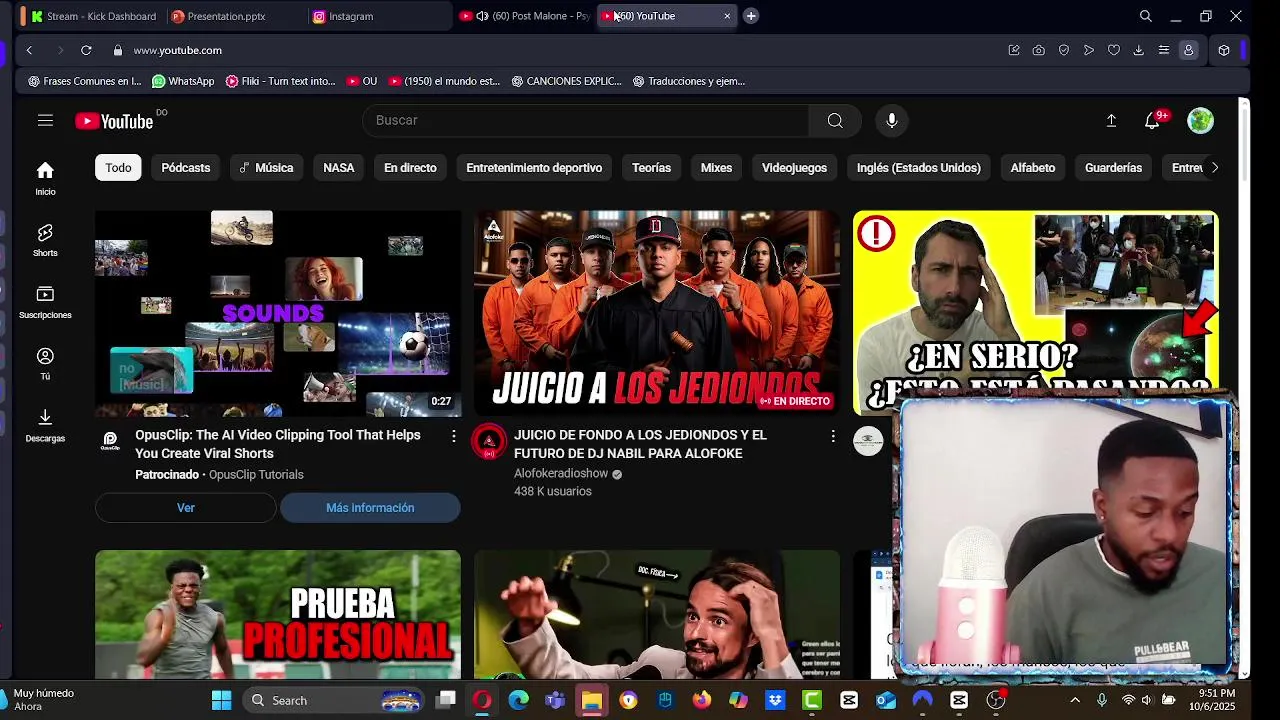1280x720 pixels.
Task: Open Descargas in sidebar
Action: (x=45, y=426)
